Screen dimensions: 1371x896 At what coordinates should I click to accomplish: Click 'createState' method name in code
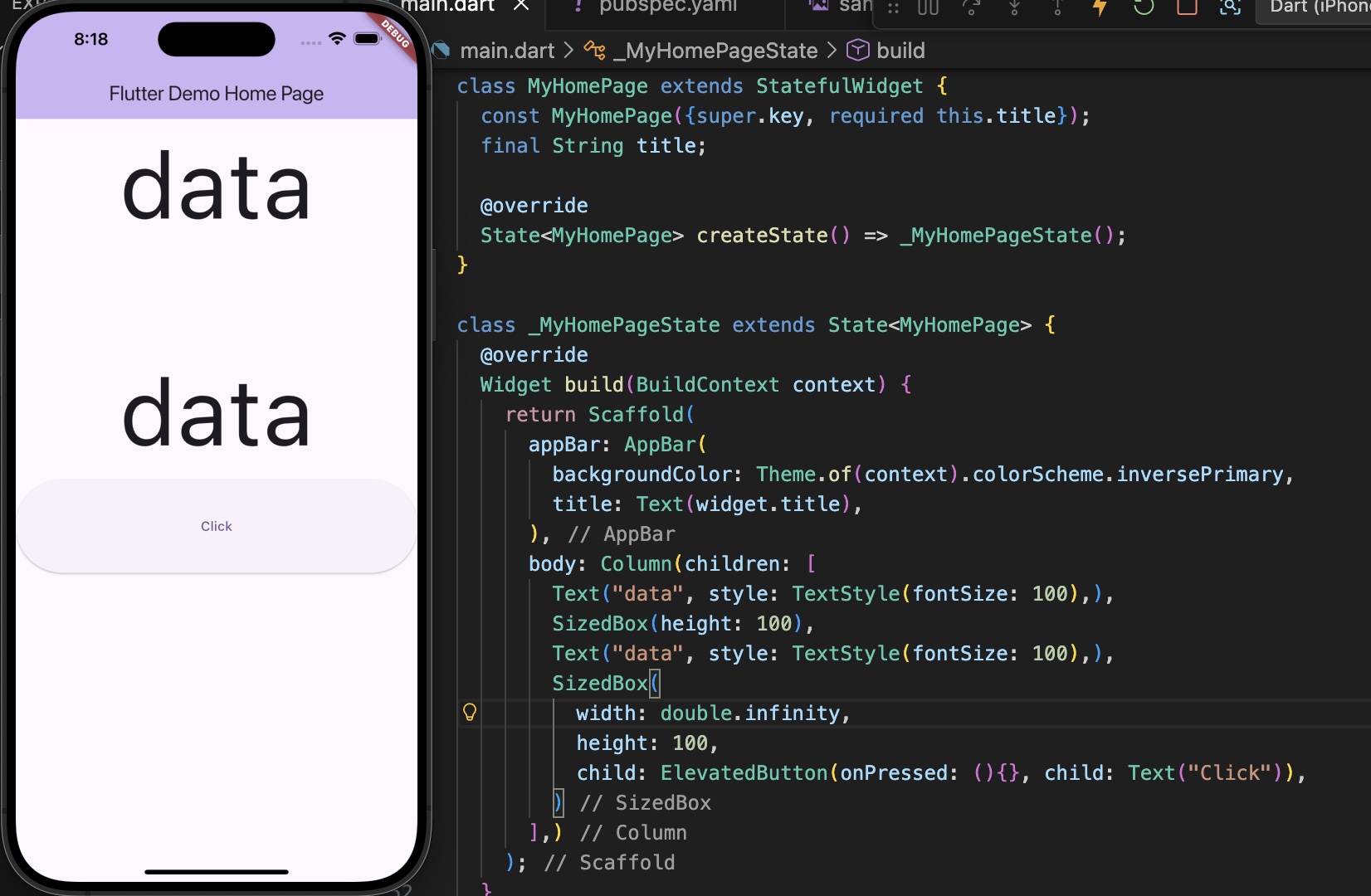[x=762, y=235]
